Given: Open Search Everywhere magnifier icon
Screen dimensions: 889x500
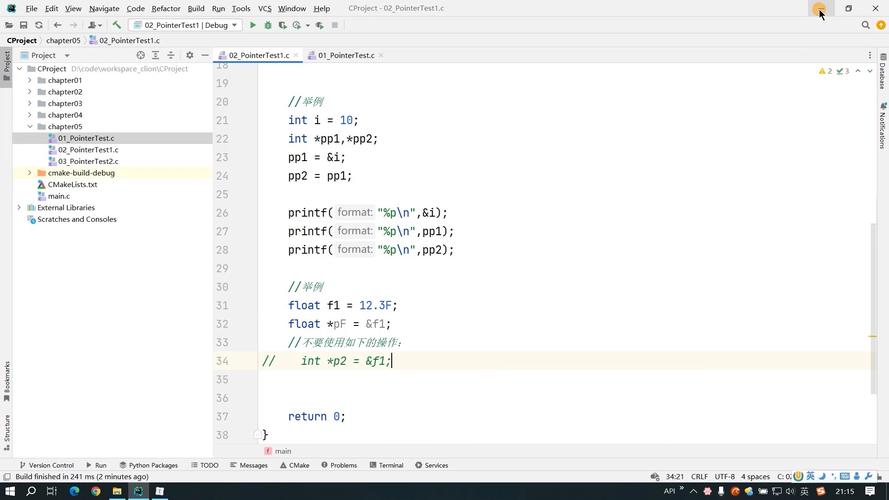Looking at the screenshot, I should (865, 25).
